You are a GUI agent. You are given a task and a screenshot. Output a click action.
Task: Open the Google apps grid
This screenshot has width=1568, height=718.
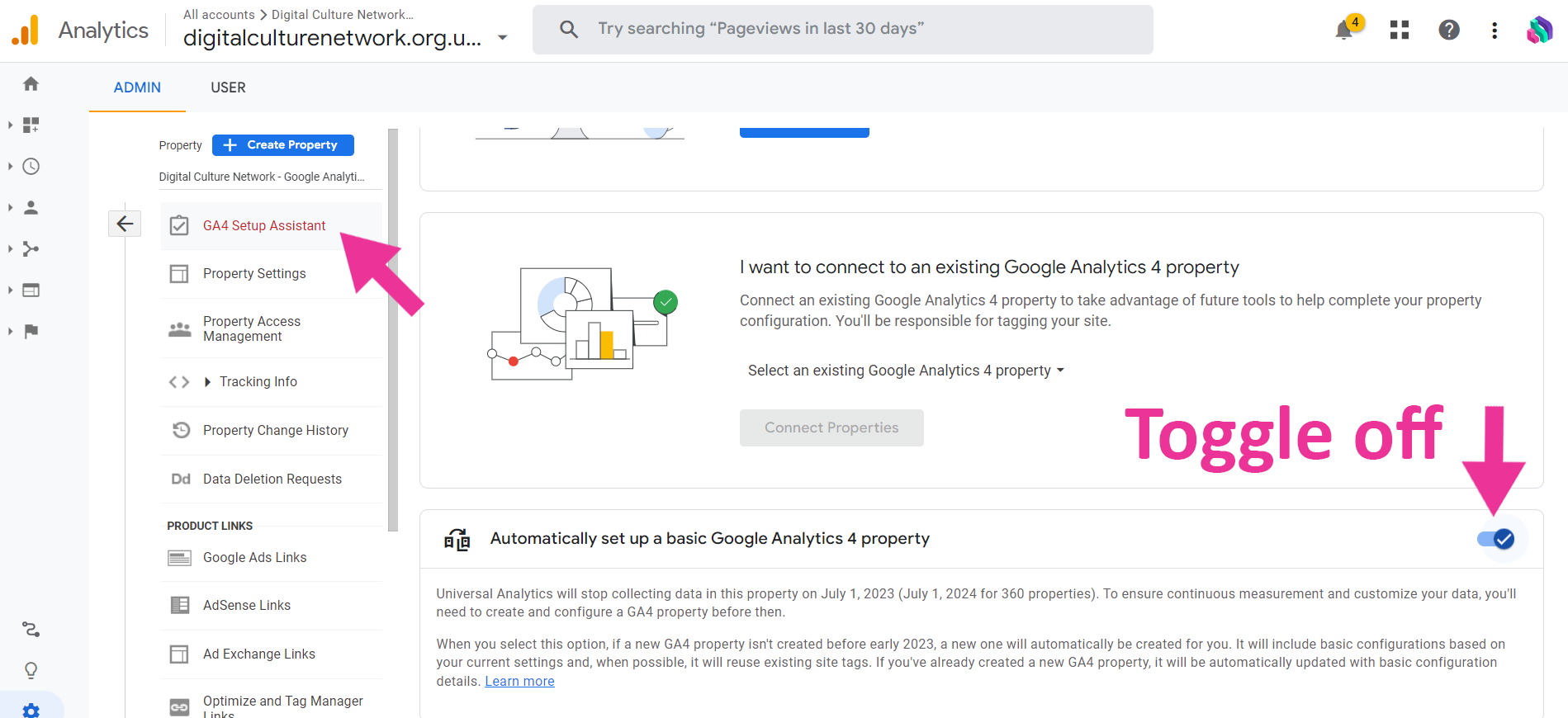tap(1399, 31)
